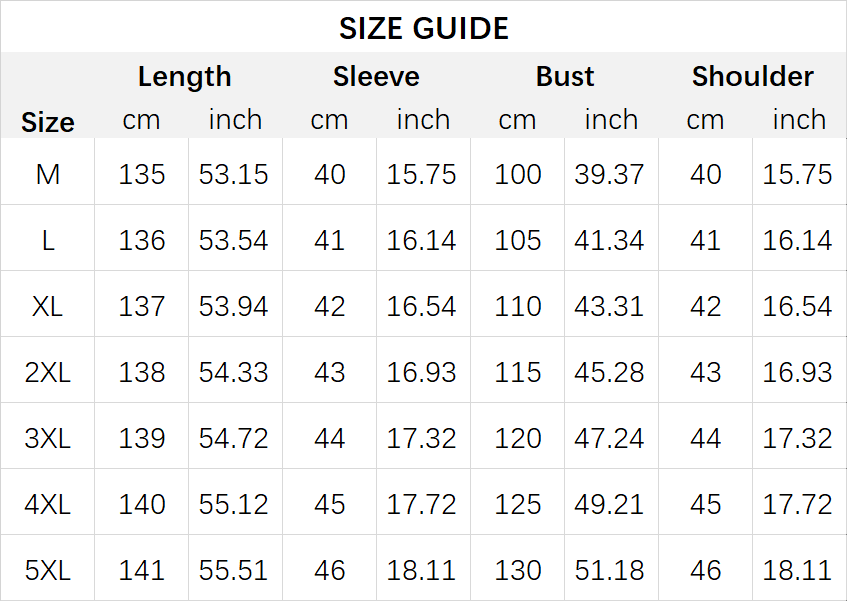The width and height of the screenshot is (847, 601).
Task: Select the M size row label
Action: (x=48, y=174)
